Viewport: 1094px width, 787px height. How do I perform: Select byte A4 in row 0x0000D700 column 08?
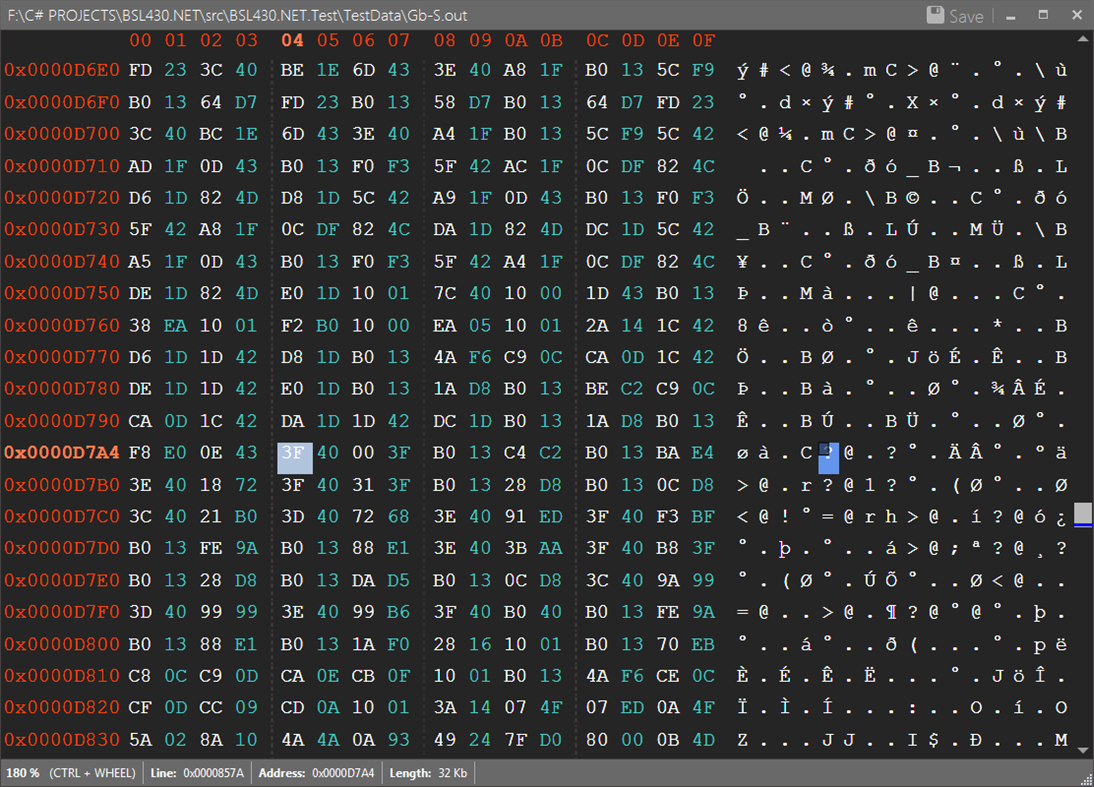(444, 133)
